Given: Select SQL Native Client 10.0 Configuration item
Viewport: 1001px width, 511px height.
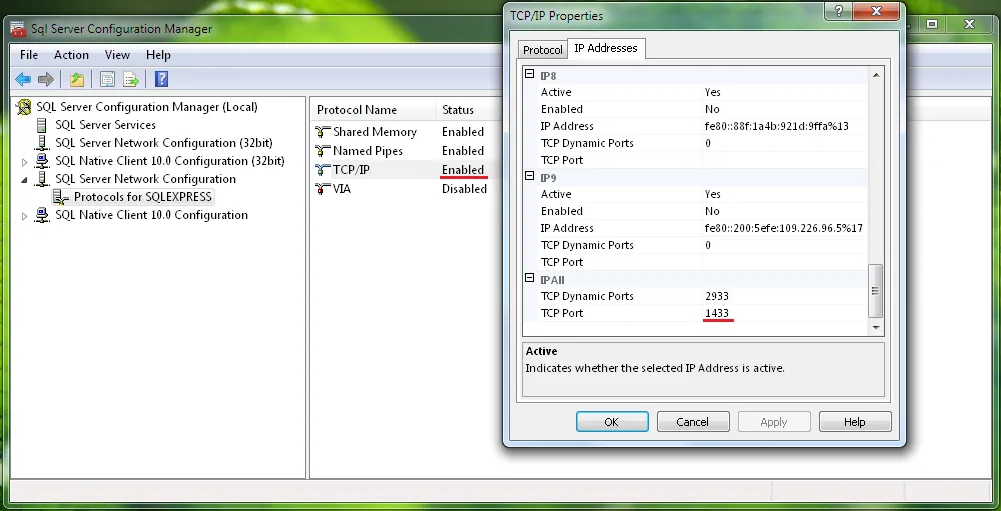Looking at the screenshot, I should click(x=151, y=215).
